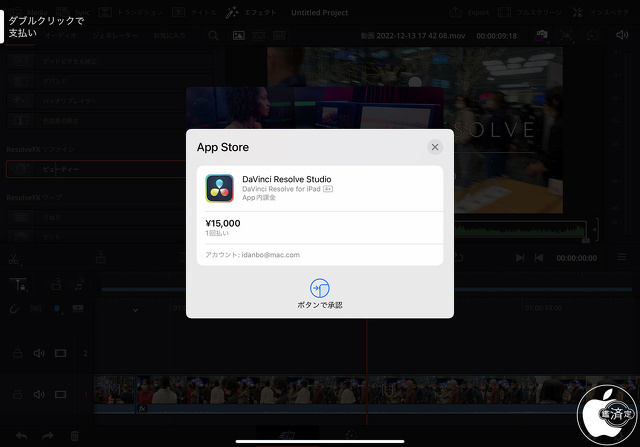
Task: Select the ¥15,000 price row
Action: tap(319, 227)
